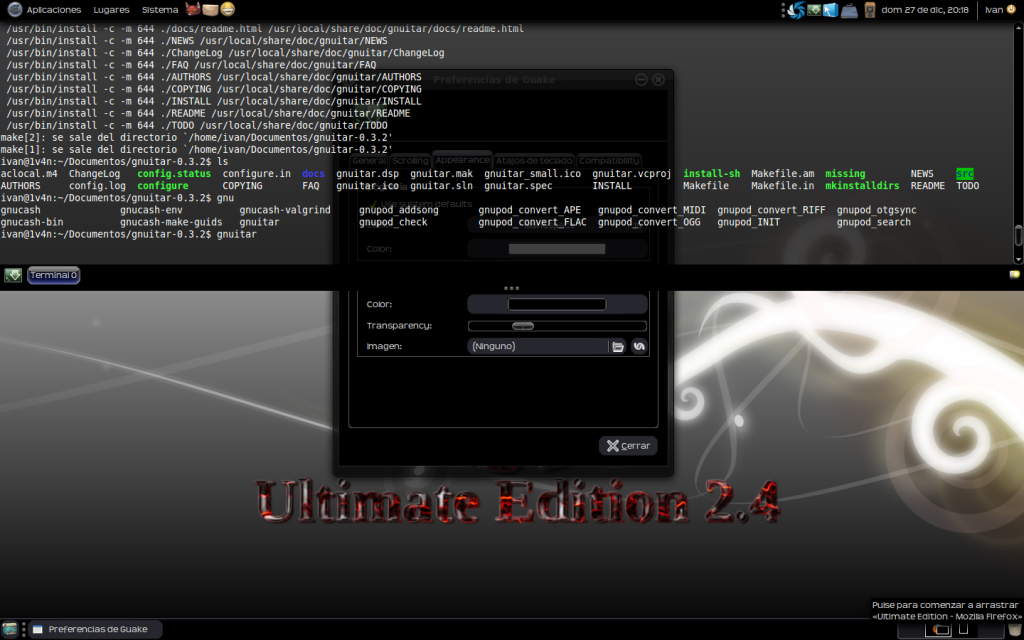Open the Aplicaciones menu
Viewport: 1024px width, 640px height.
[x=54, y=10]
